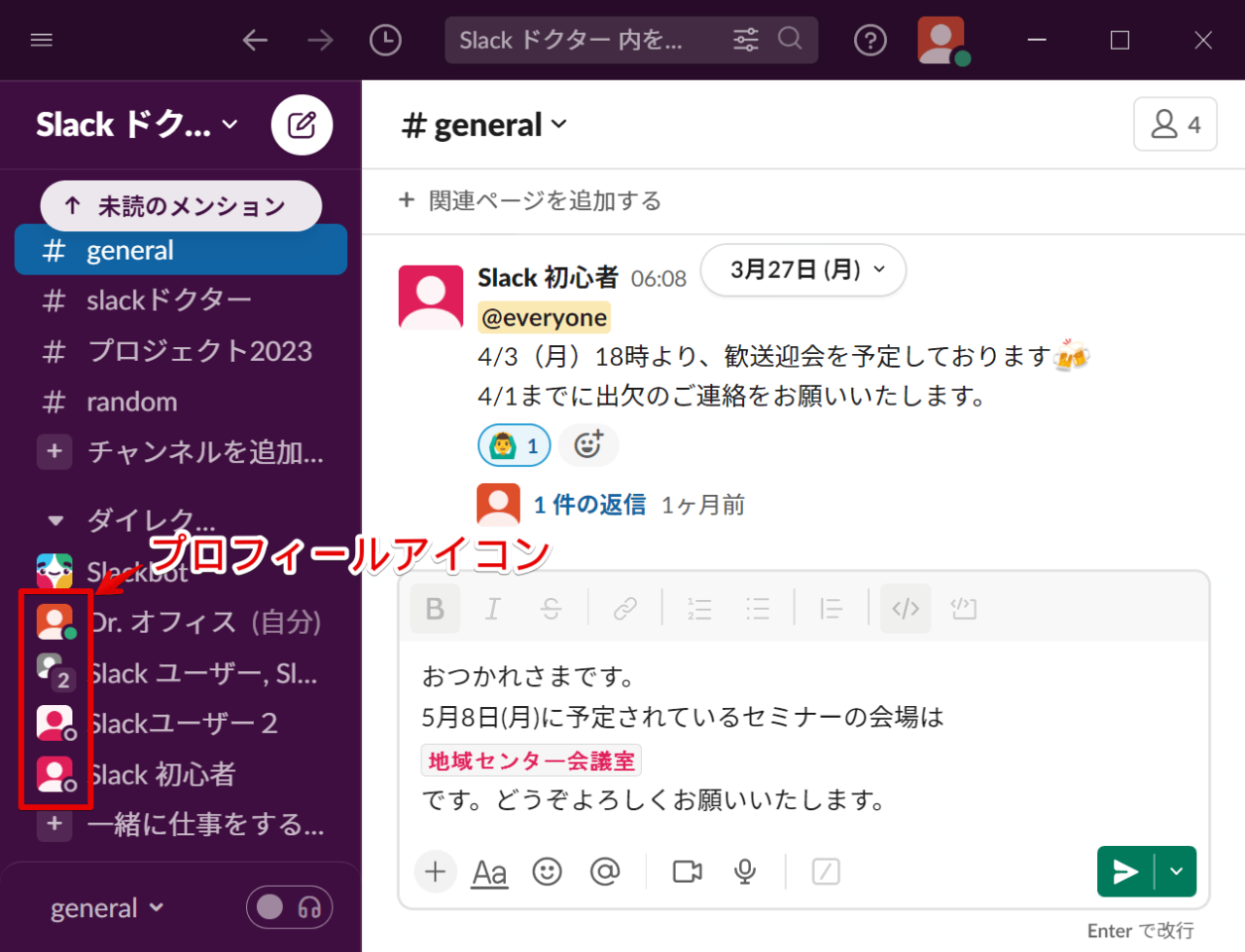Viewport: 1245px width, 952px height.
Task: Go back with the left arrow
Action: [x=255, y=40]
